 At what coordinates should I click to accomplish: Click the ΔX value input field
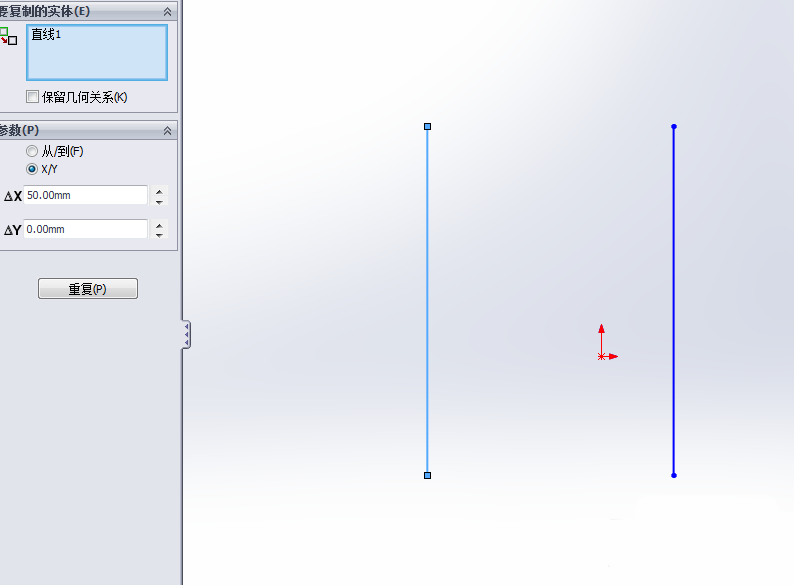click(86, 195)
